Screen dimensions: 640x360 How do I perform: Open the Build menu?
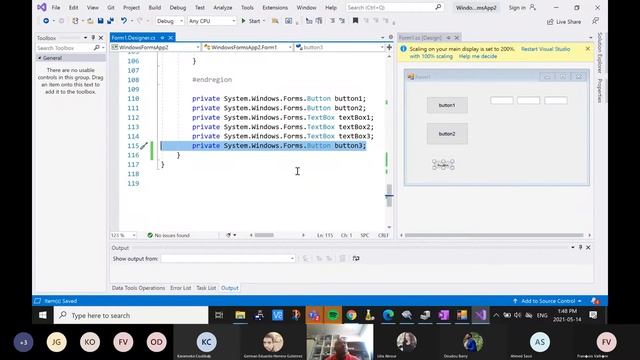tap(155, 7)
